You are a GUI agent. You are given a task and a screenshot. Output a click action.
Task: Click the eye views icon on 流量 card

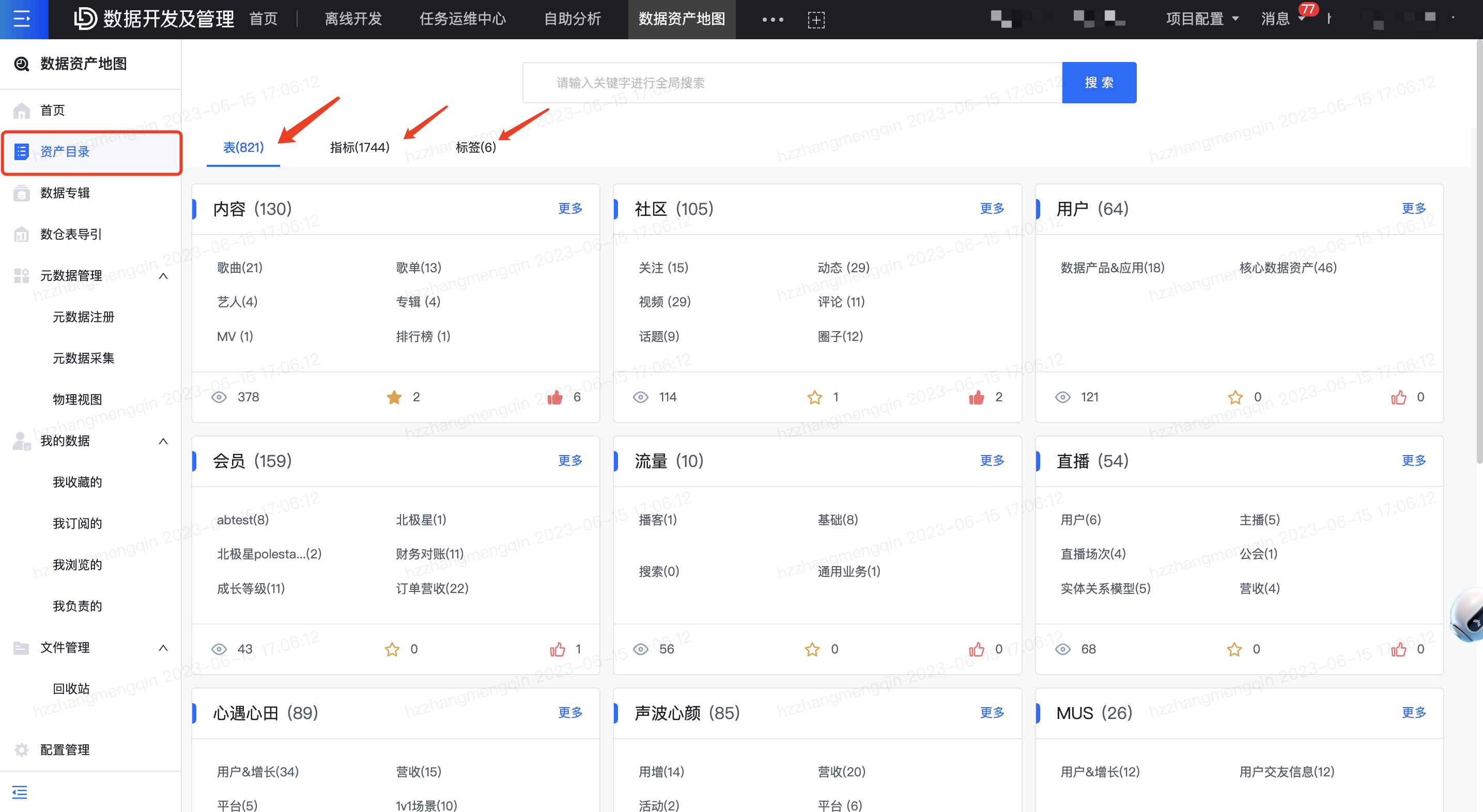(641, 649)
